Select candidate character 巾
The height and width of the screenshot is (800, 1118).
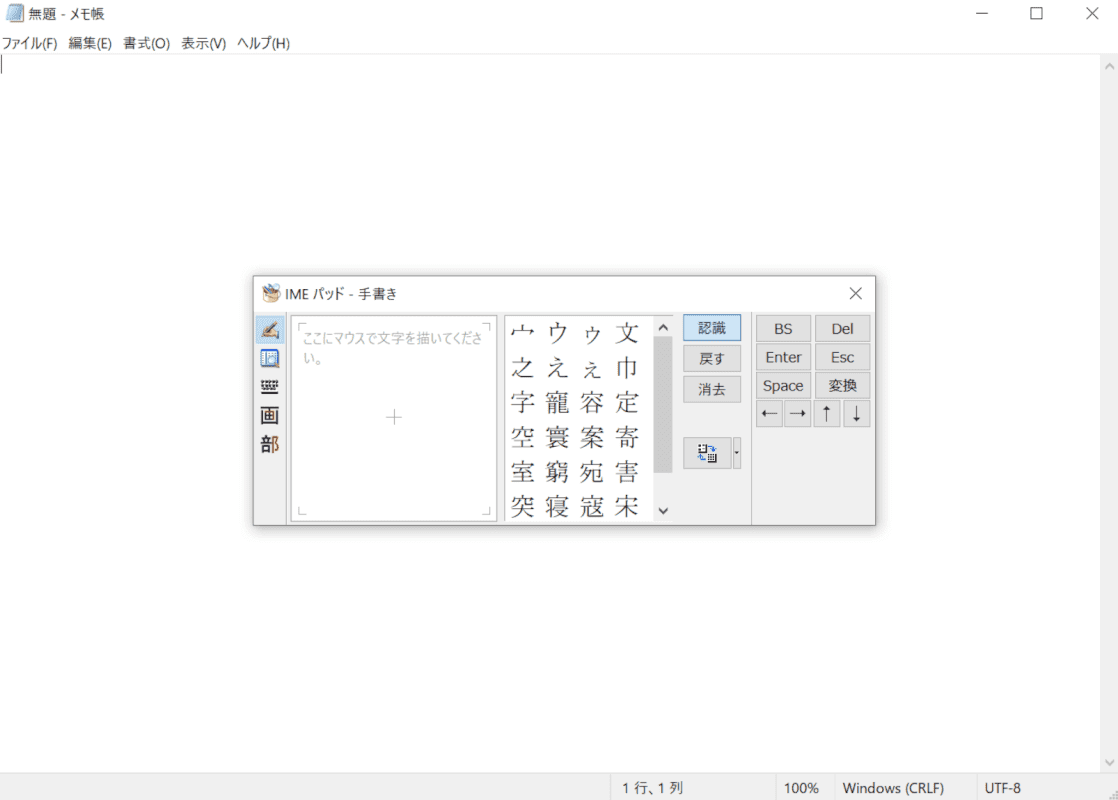pyautogui.click(x=627, y=368)
